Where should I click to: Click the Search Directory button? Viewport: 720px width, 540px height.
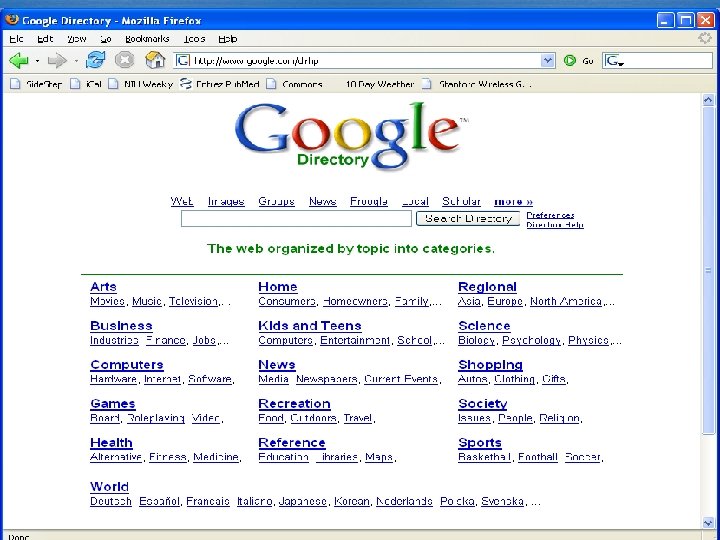pos(468,219)
